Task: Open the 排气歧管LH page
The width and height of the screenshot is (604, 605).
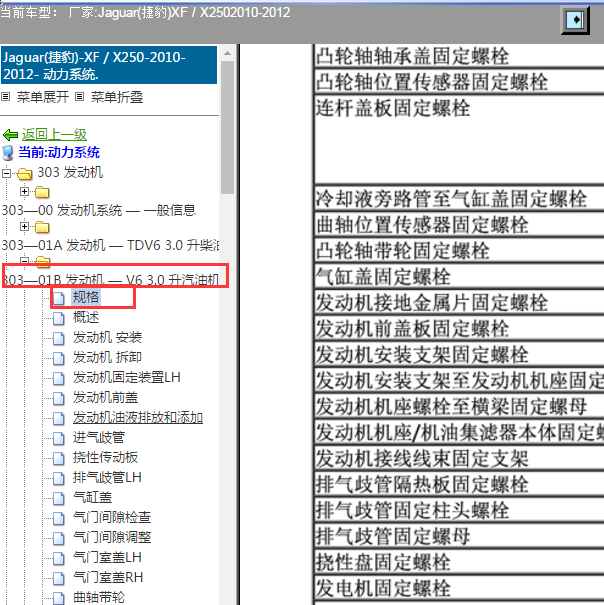Action: [x=107, y=477]
